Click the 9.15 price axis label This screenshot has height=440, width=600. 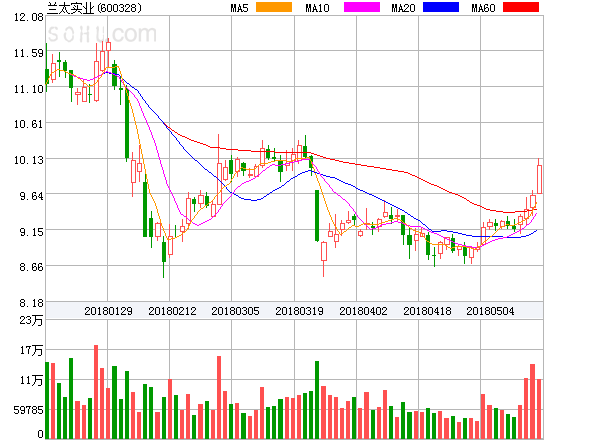[x=31, y=232]
